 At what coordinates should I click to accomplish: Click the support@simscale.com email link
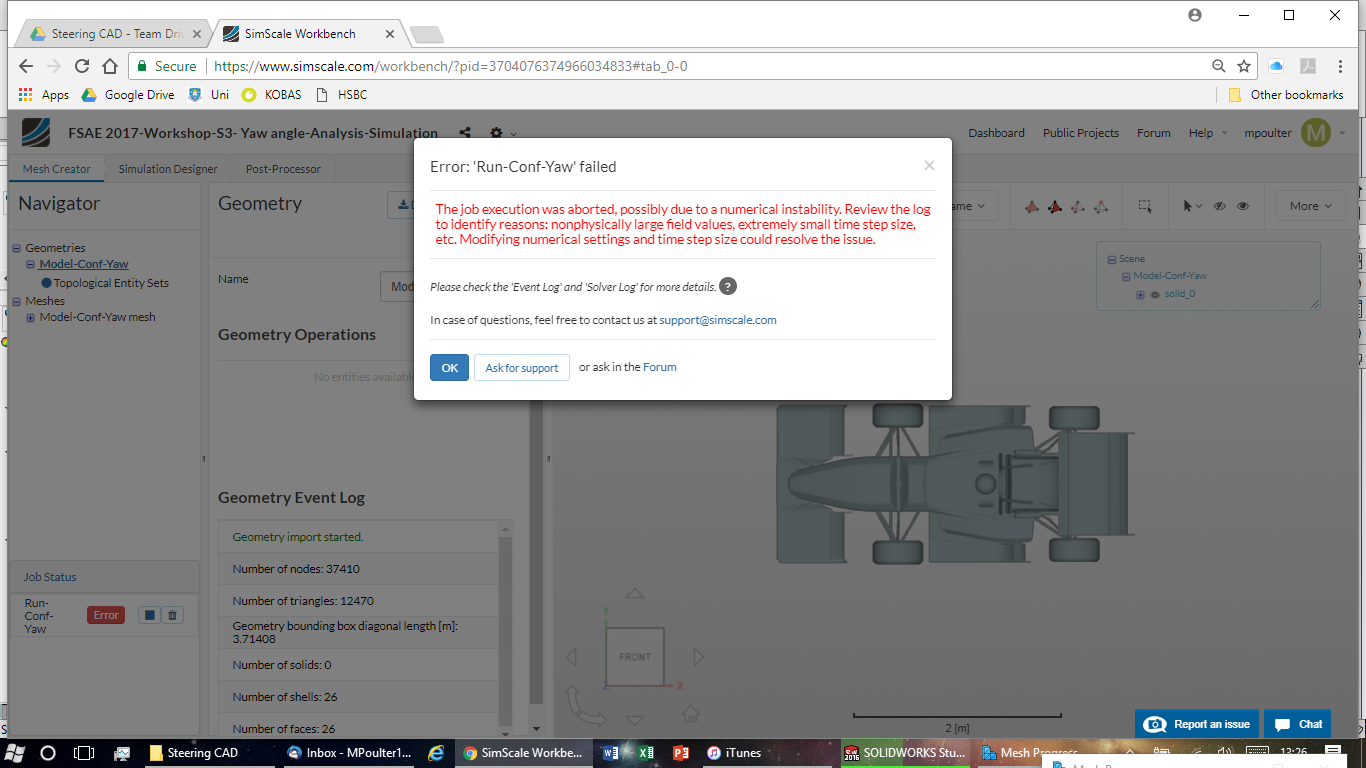click(x=718, y=320)
